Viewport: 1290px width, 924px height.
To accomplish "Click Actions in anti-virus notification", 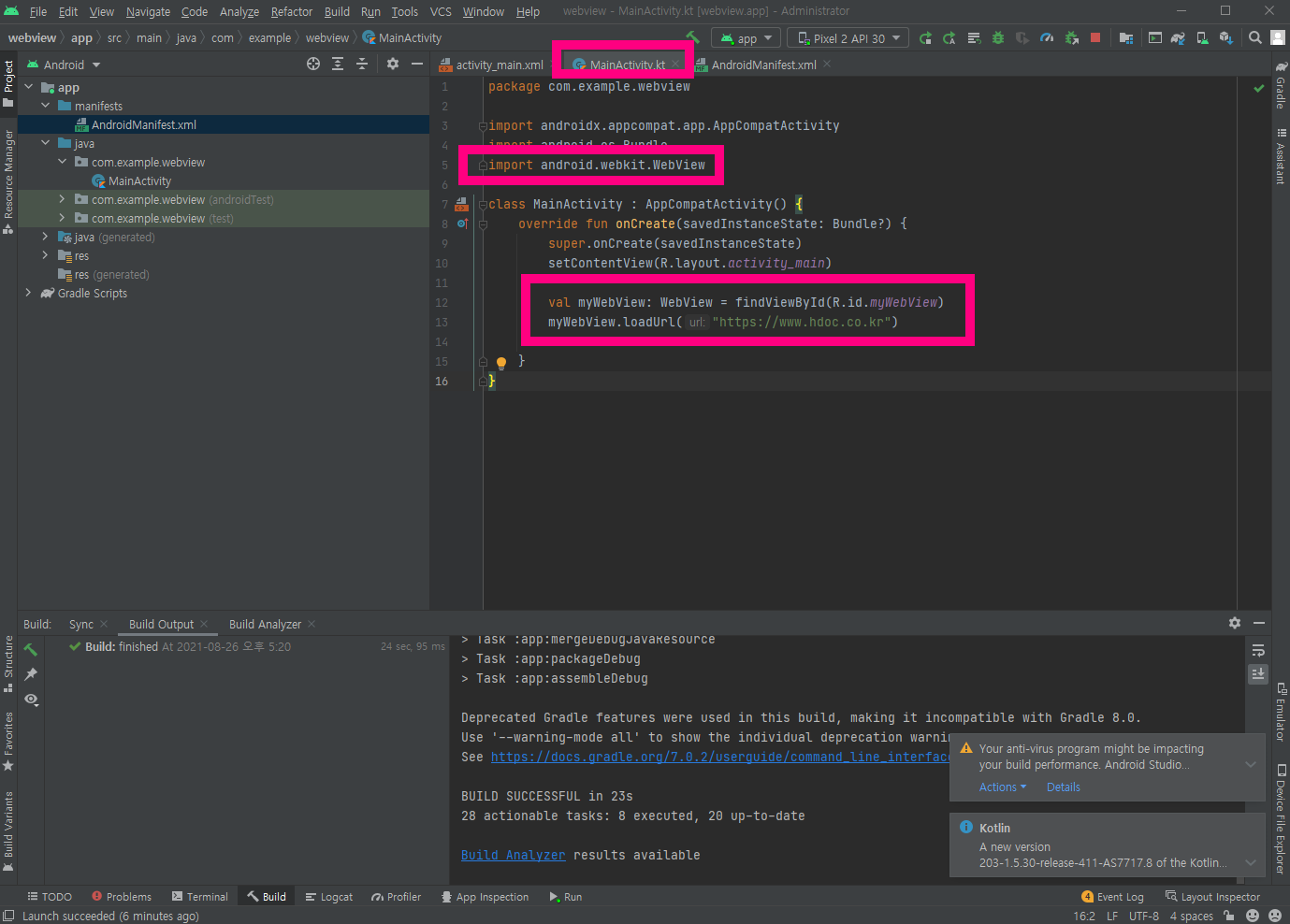I will point(1003,787).
